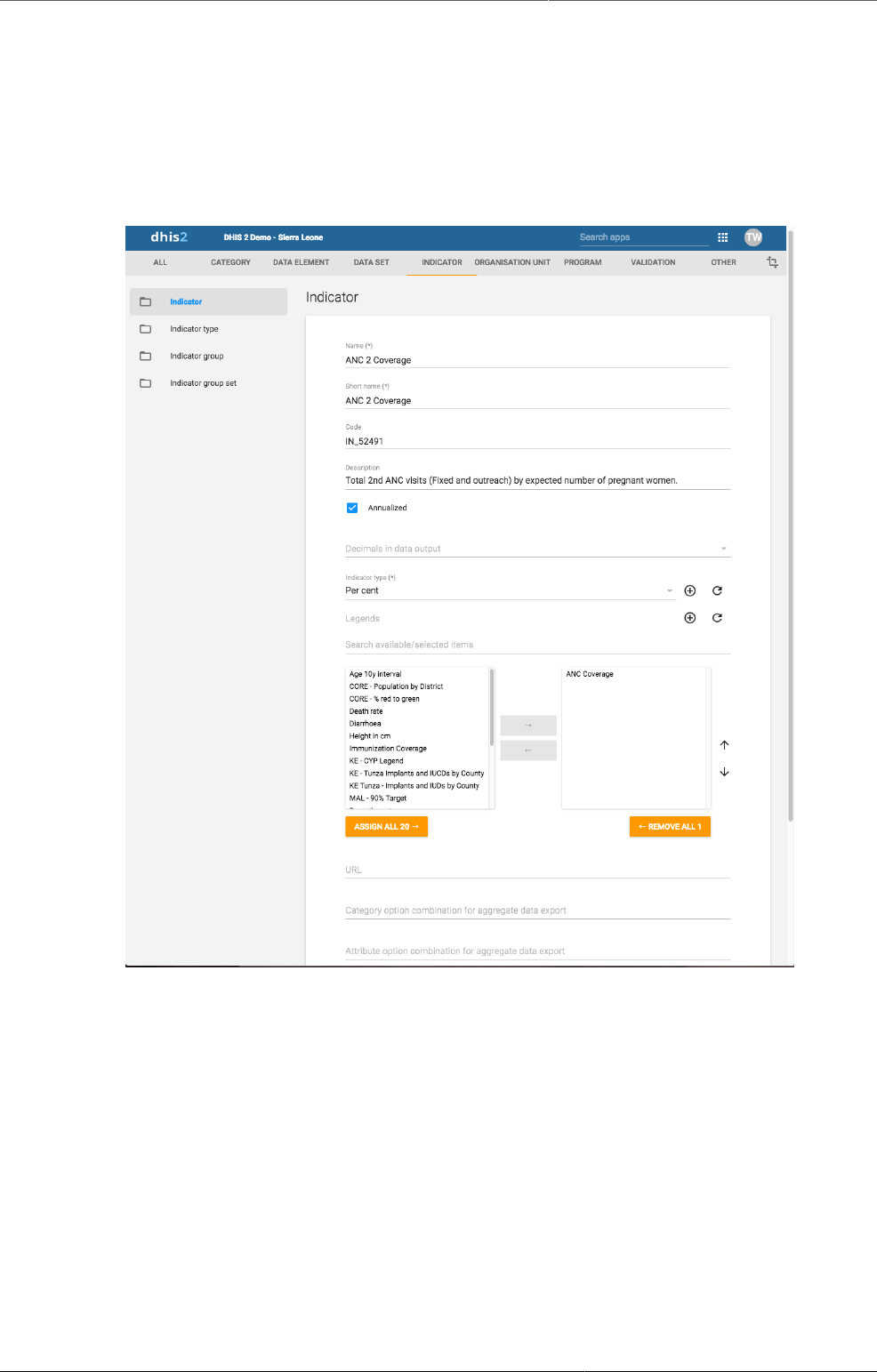Open the apps grid menu icon
The width and height of the screenshot is (877, 1372).
pos(723,237)
